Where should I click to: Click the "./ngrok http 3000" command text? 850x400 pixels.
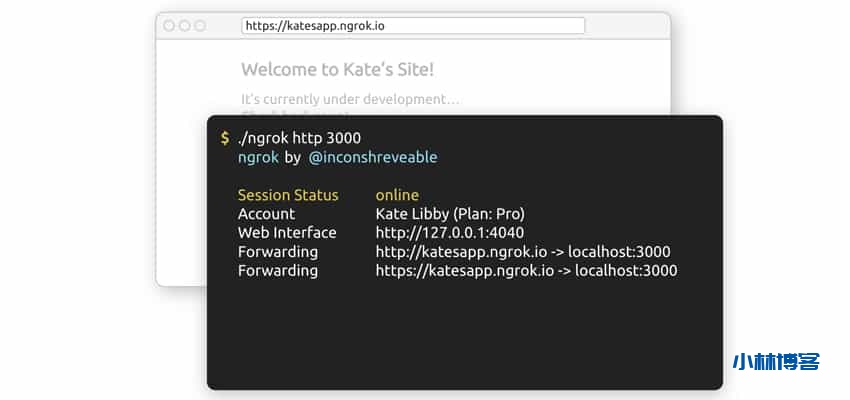(x=299, y=138)
